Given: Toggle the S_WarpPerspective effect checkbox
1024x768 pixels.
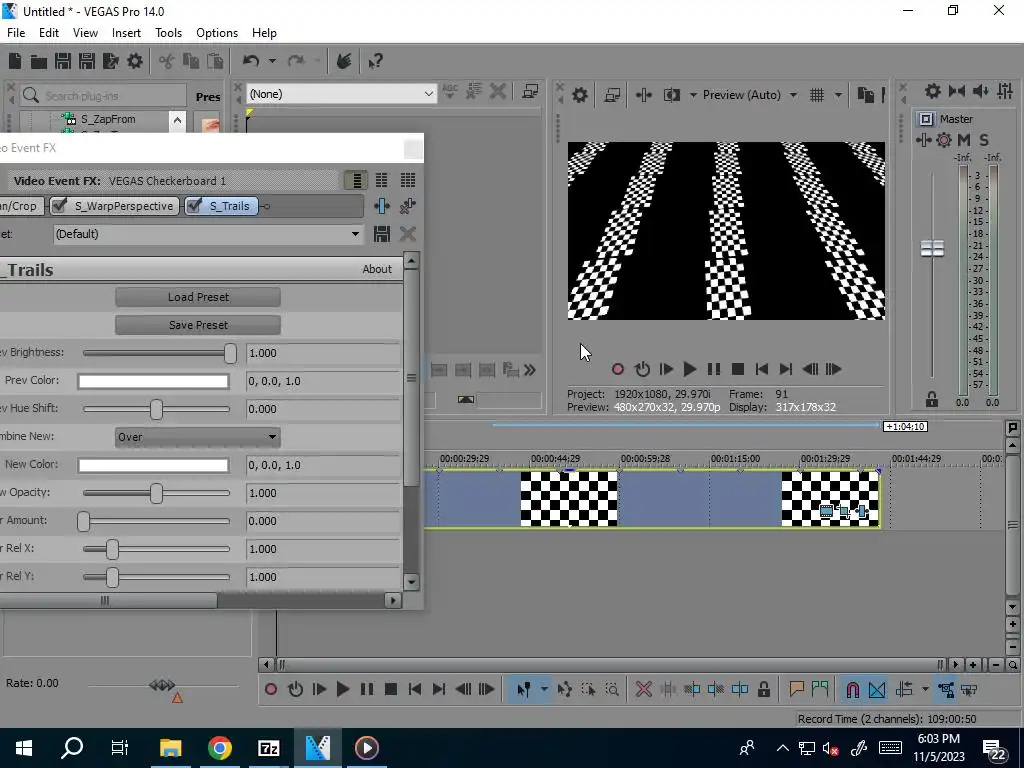Looking at the screenshot, I should (59, 206).
